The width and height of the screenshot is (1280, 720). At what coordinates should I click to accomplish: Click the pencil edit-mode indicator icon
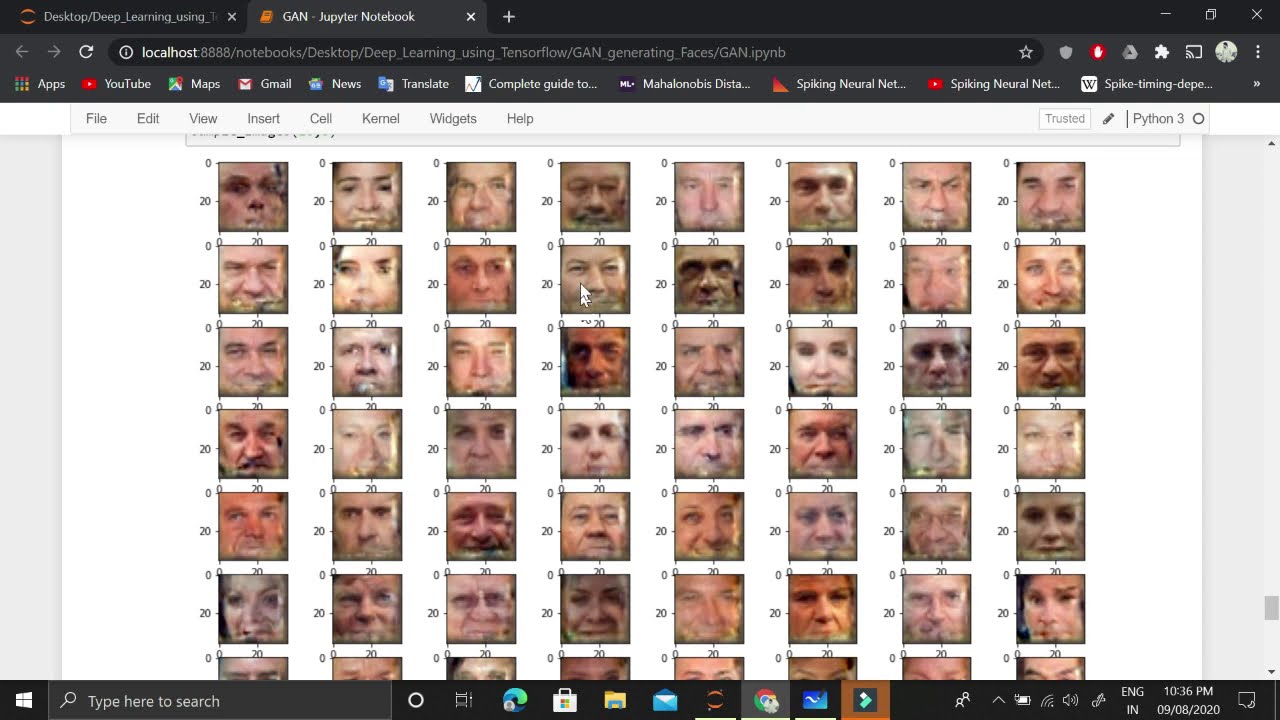[1108, 118]
